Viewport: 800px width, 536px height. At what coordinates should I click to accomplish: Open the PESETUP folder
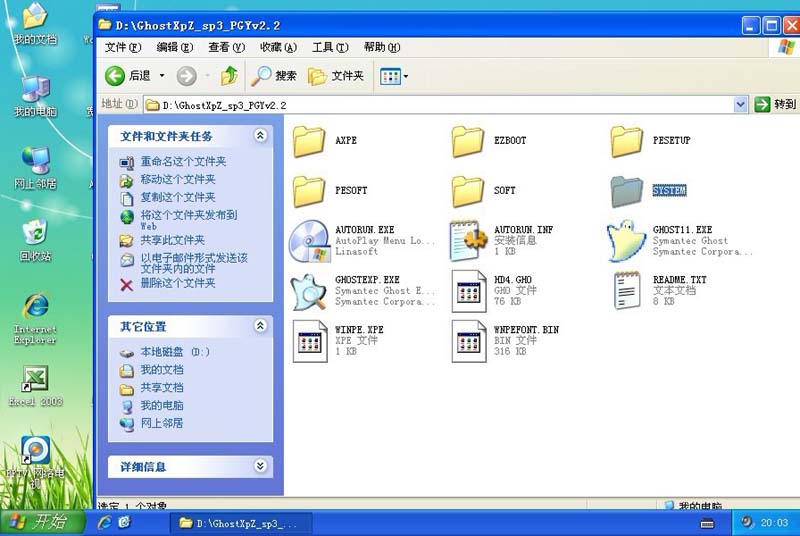[627, 141]
